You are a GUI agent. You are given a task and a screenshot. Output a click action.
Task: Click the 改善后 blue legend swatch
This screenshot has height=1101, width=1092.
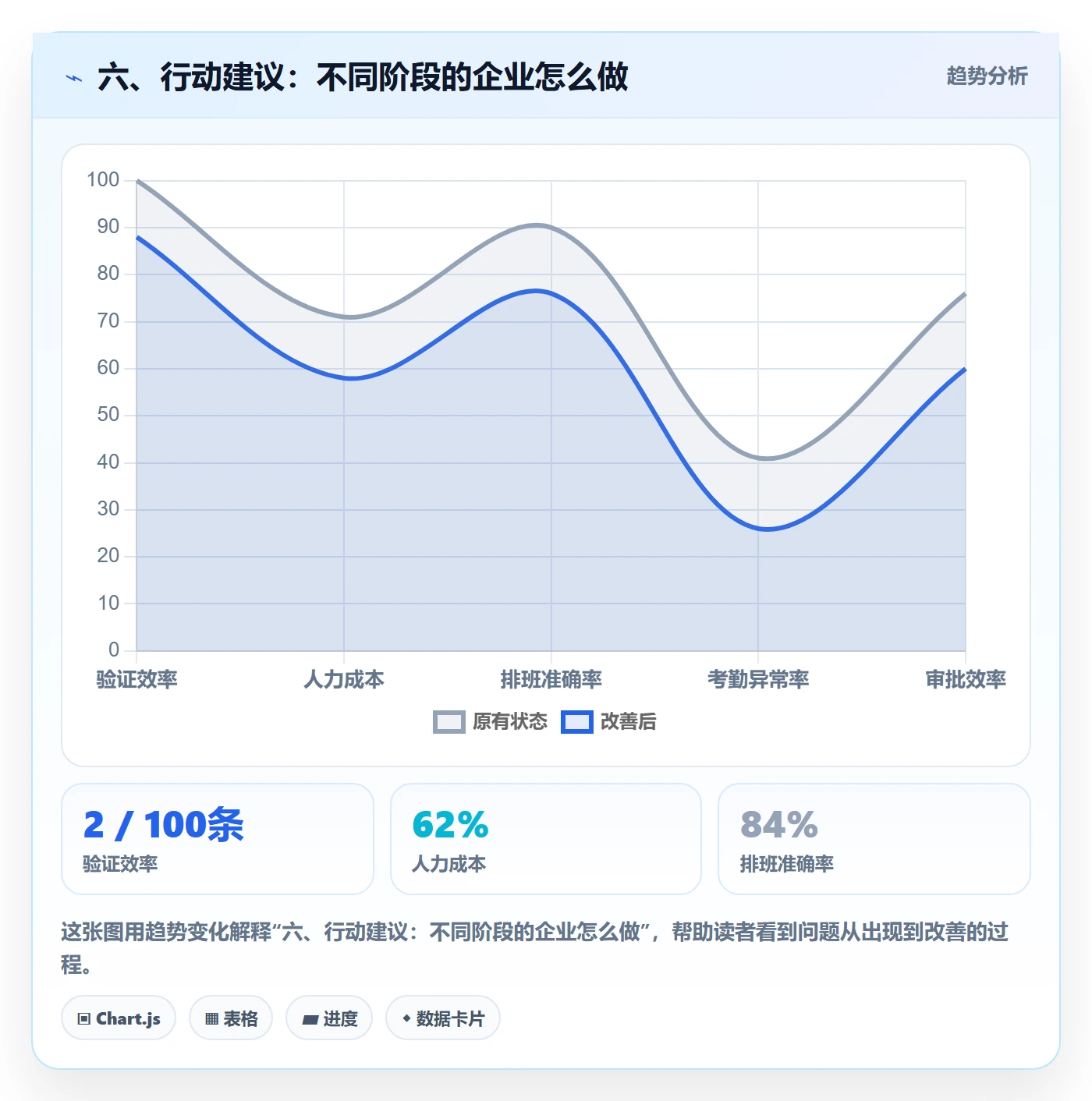pyautogui.click(x=577, y=722)
